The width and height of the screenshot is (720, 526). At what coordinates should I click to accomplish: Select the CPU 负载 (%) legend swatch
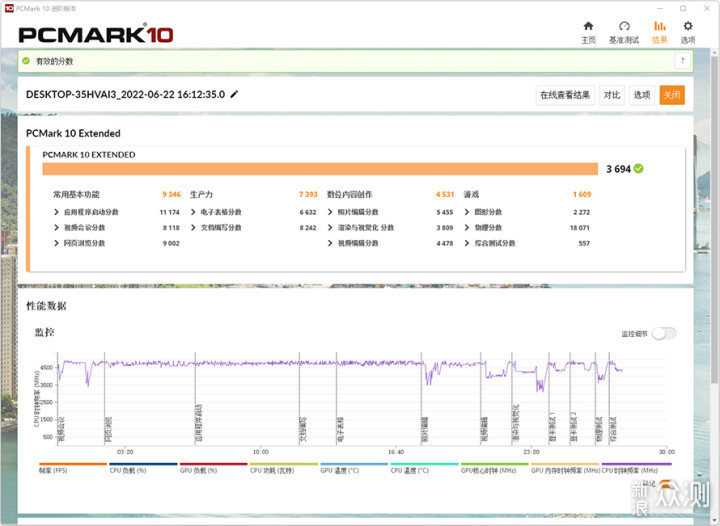143,464
